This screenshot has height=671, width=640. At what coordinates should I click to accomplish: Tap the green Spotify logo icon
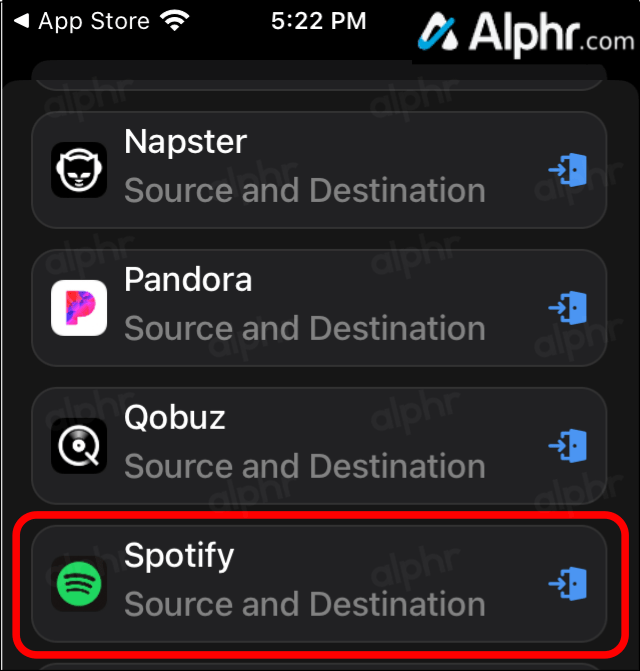click(79, 584)
